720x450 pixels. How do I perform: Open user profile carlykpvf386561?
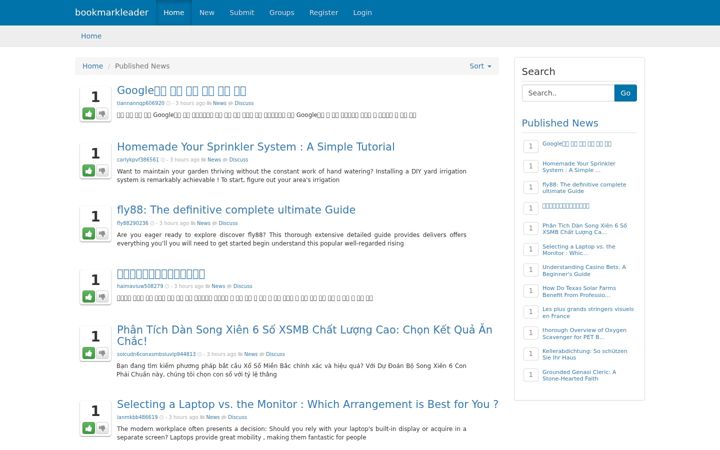tap(138, 160)
